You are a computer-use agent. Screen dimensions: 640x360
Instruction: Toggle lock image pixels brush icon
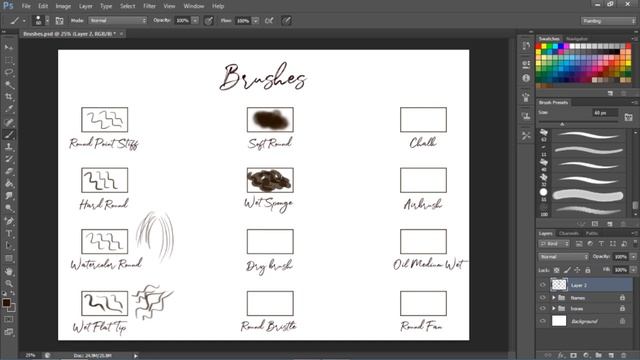567,270
